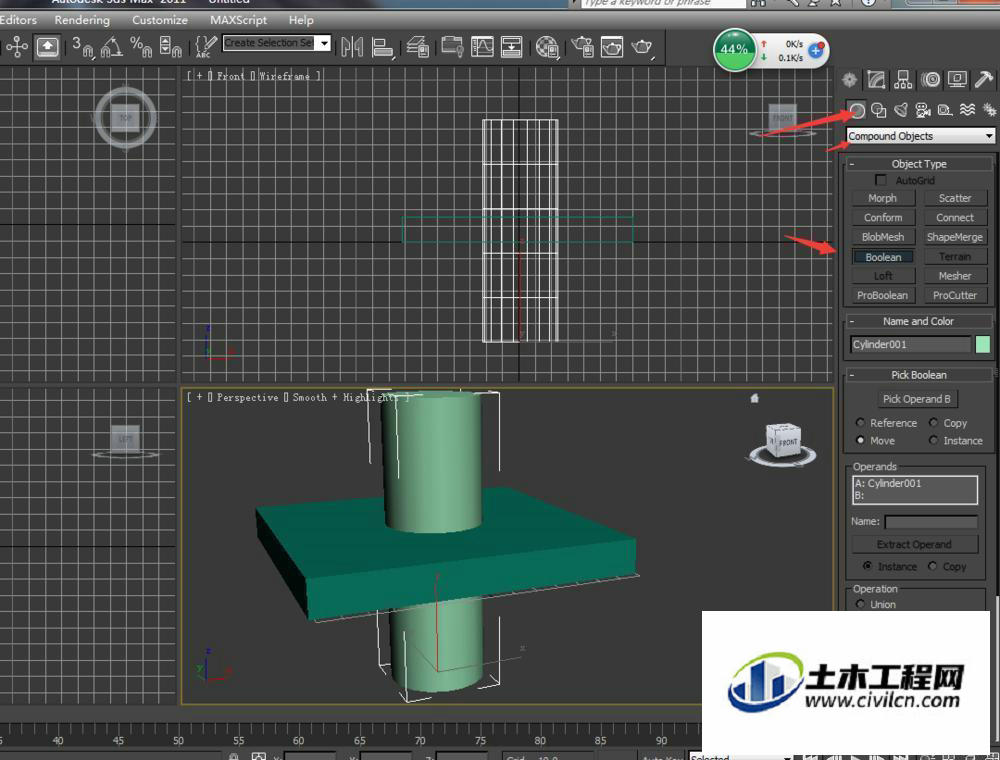Select Cameras category in Create panel
Screen dimensions: 1000x760
(923, 110)
